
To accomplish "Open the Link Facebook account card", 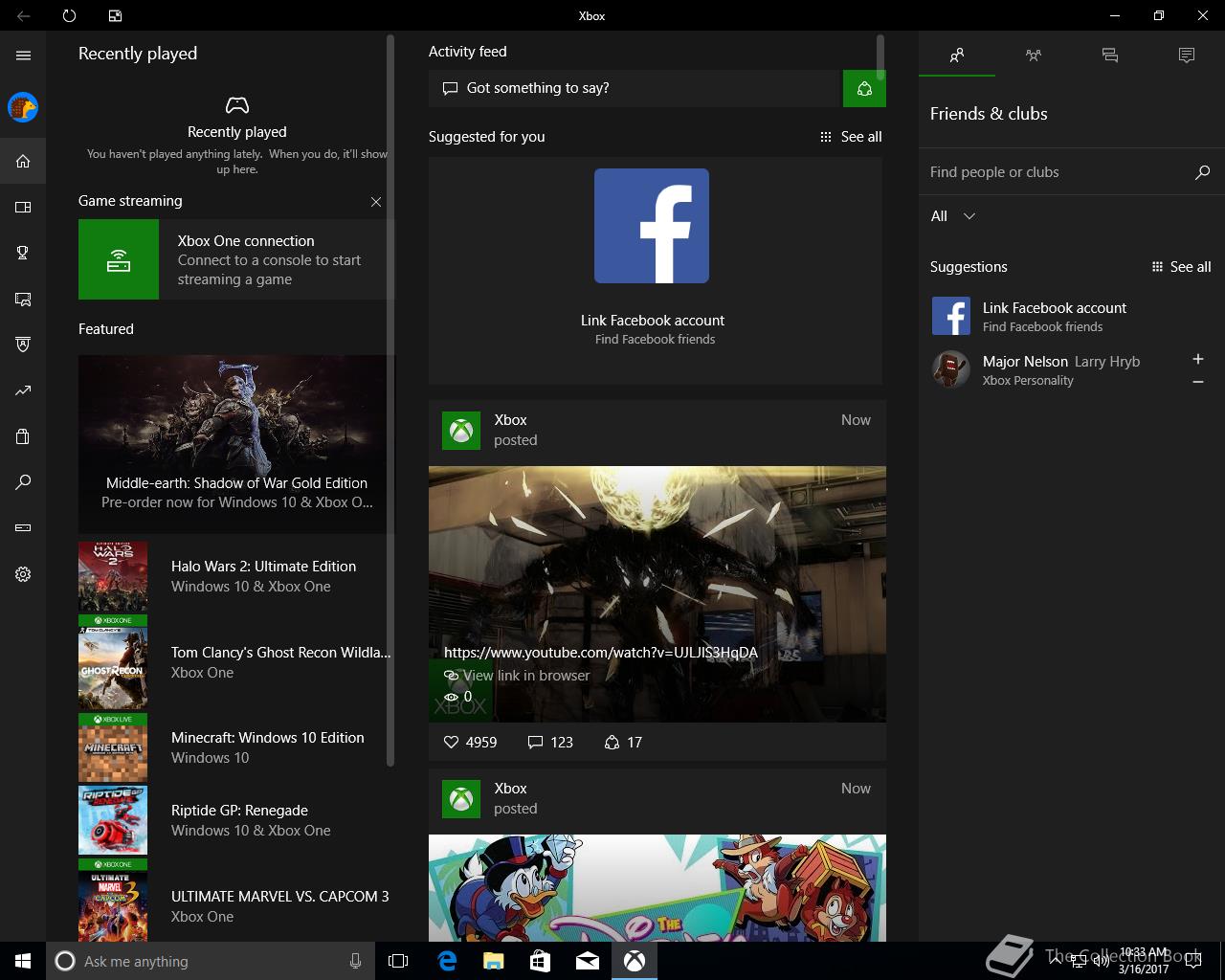I will click(x=655, y=271).
